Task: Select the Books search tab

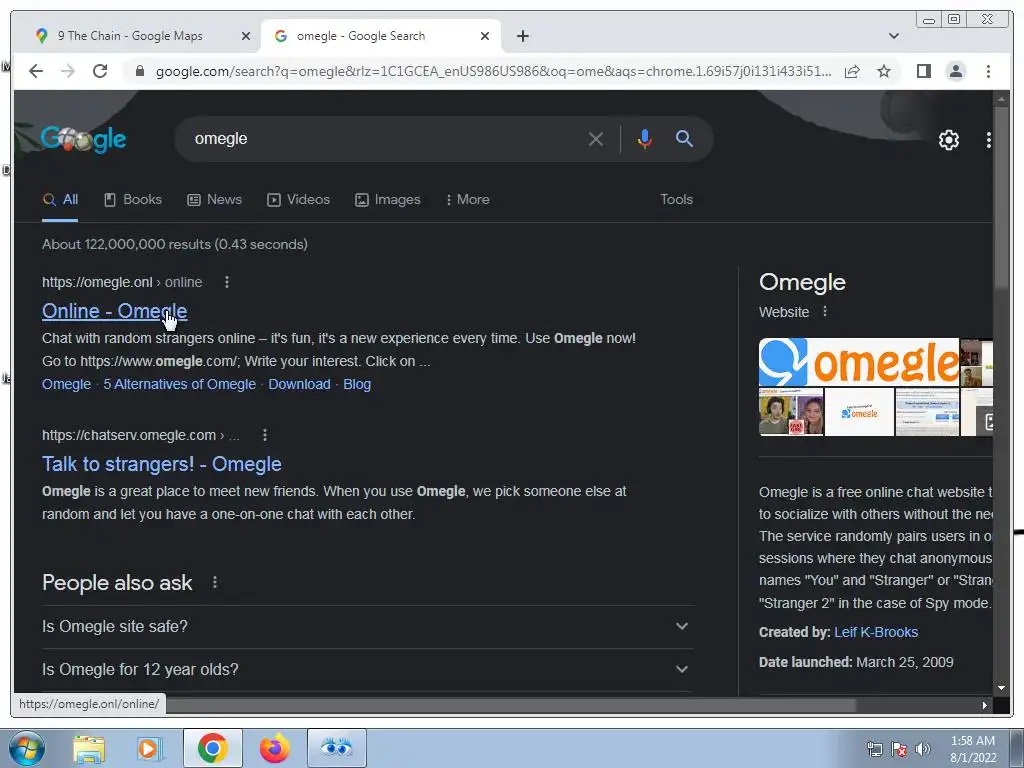Action: coord(133,200)
